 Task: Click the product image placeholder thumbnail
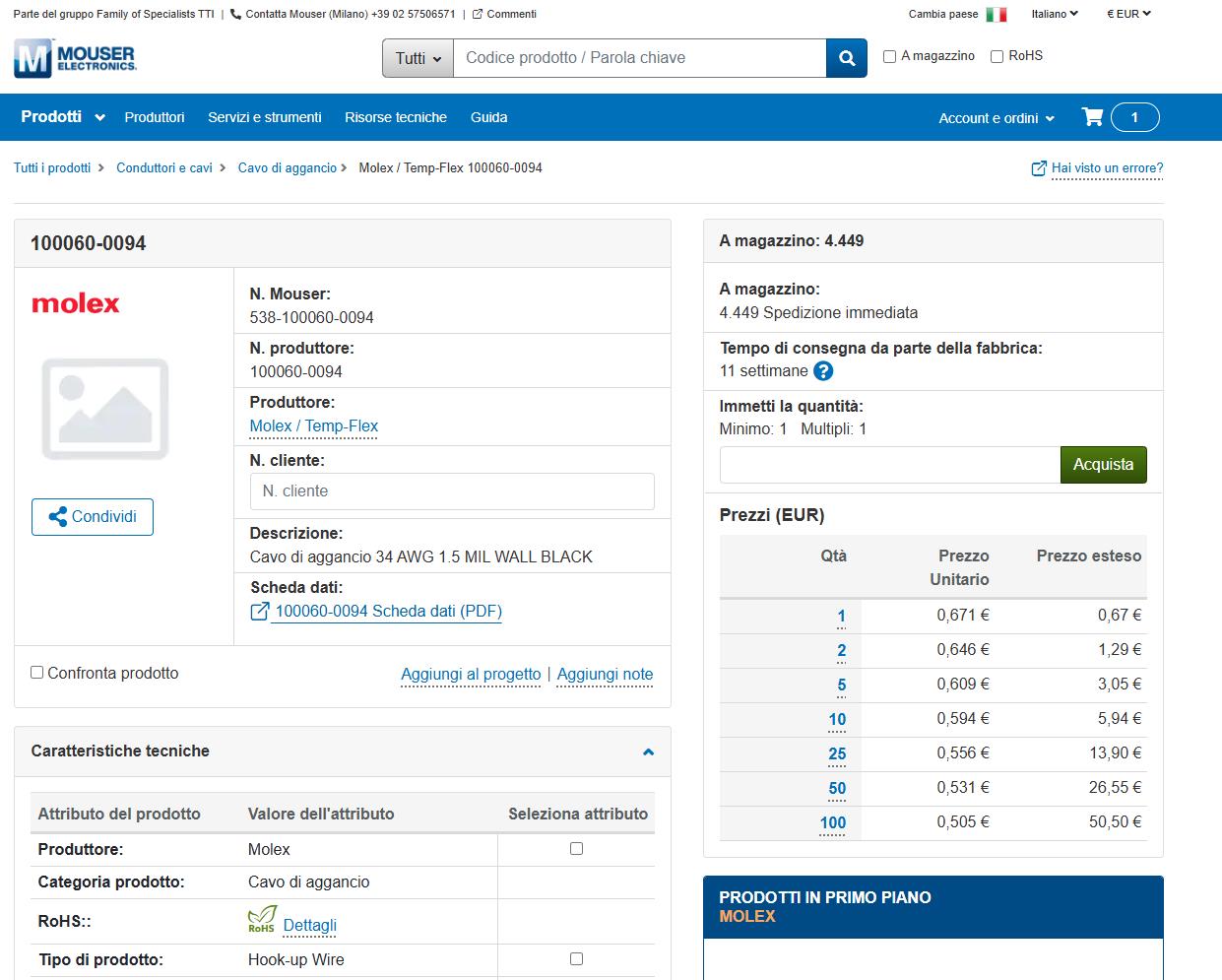[x=105, y=409]
